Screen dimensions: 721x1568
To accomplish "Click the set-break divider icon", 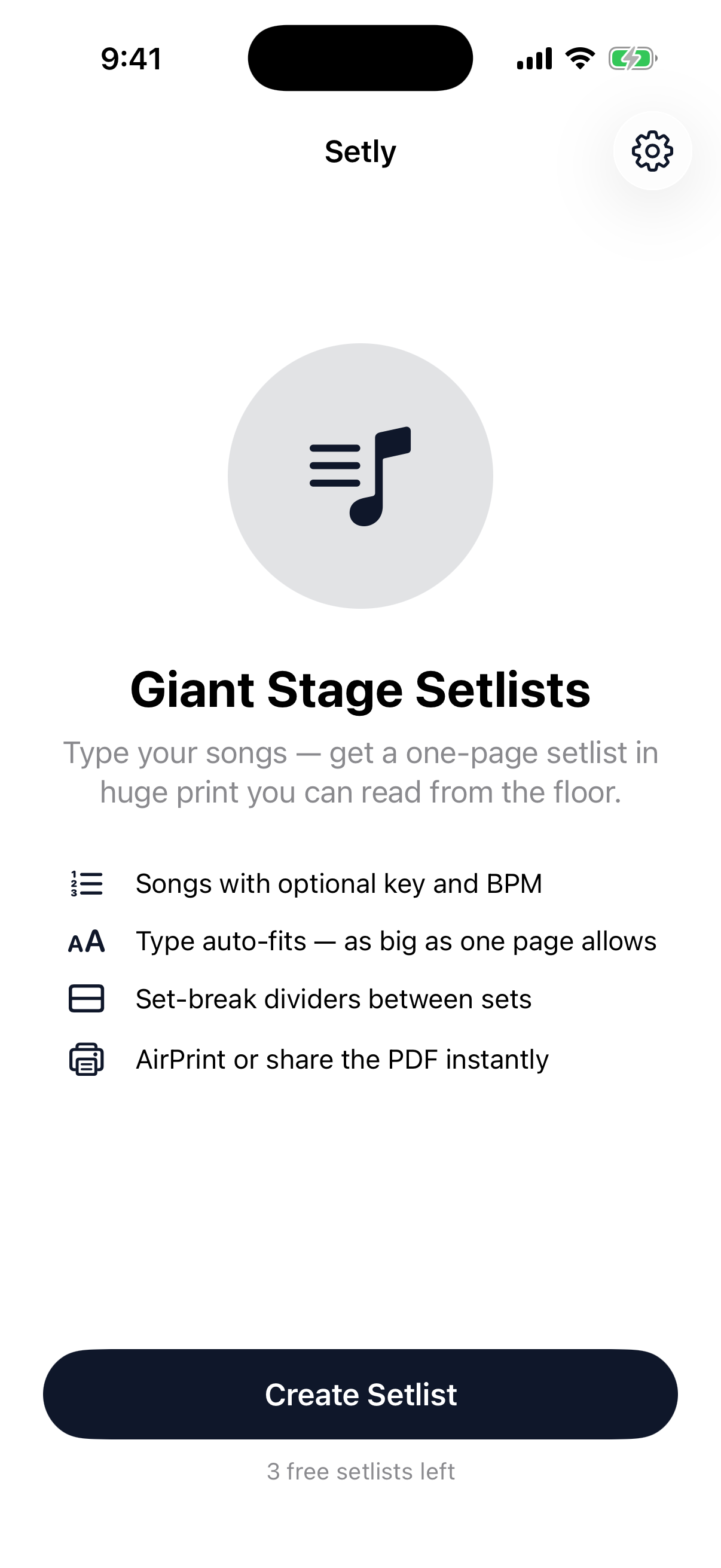I will (x=87, y=999).
